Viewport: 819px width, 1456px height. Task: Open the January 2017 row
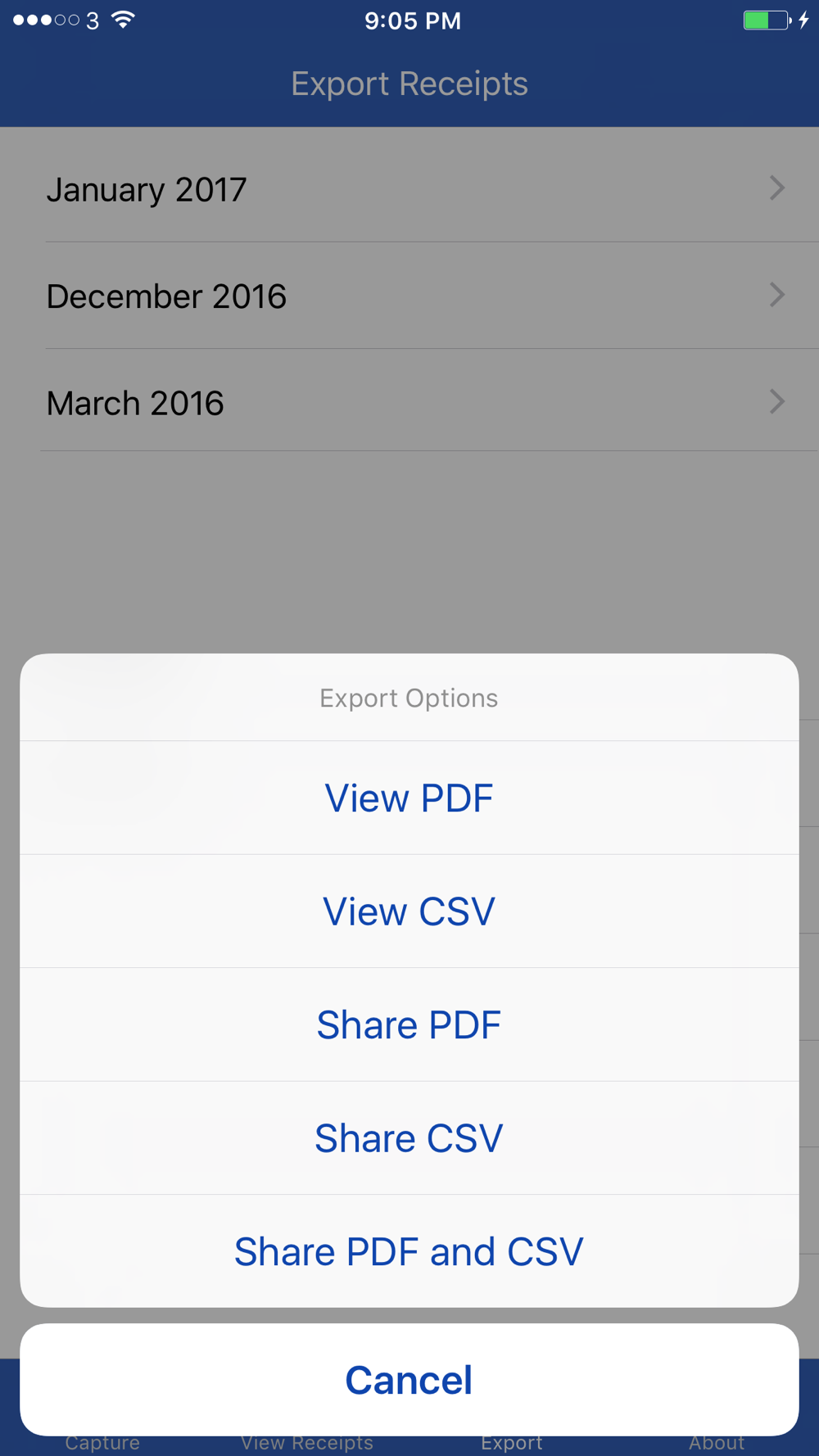409,188
